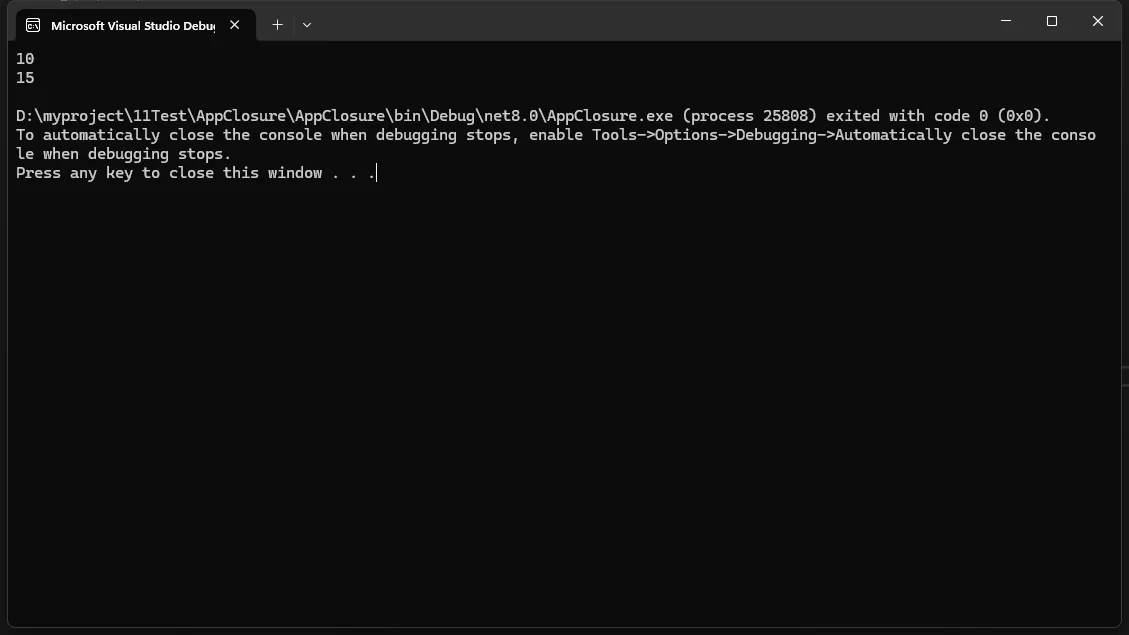This screenshot has width=1129, height=635.
Task: Click the "process 25808" text
Action: coord(749,116)
